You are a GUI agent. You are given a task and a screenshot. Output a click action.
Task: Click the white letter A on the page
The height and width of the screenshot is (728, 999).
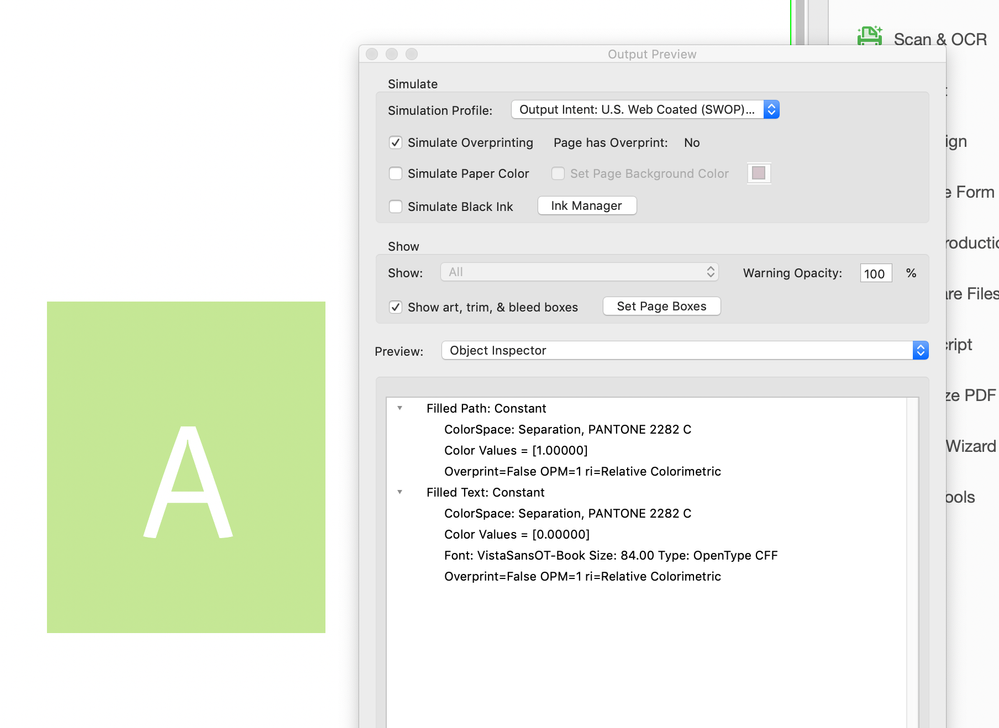187,483
